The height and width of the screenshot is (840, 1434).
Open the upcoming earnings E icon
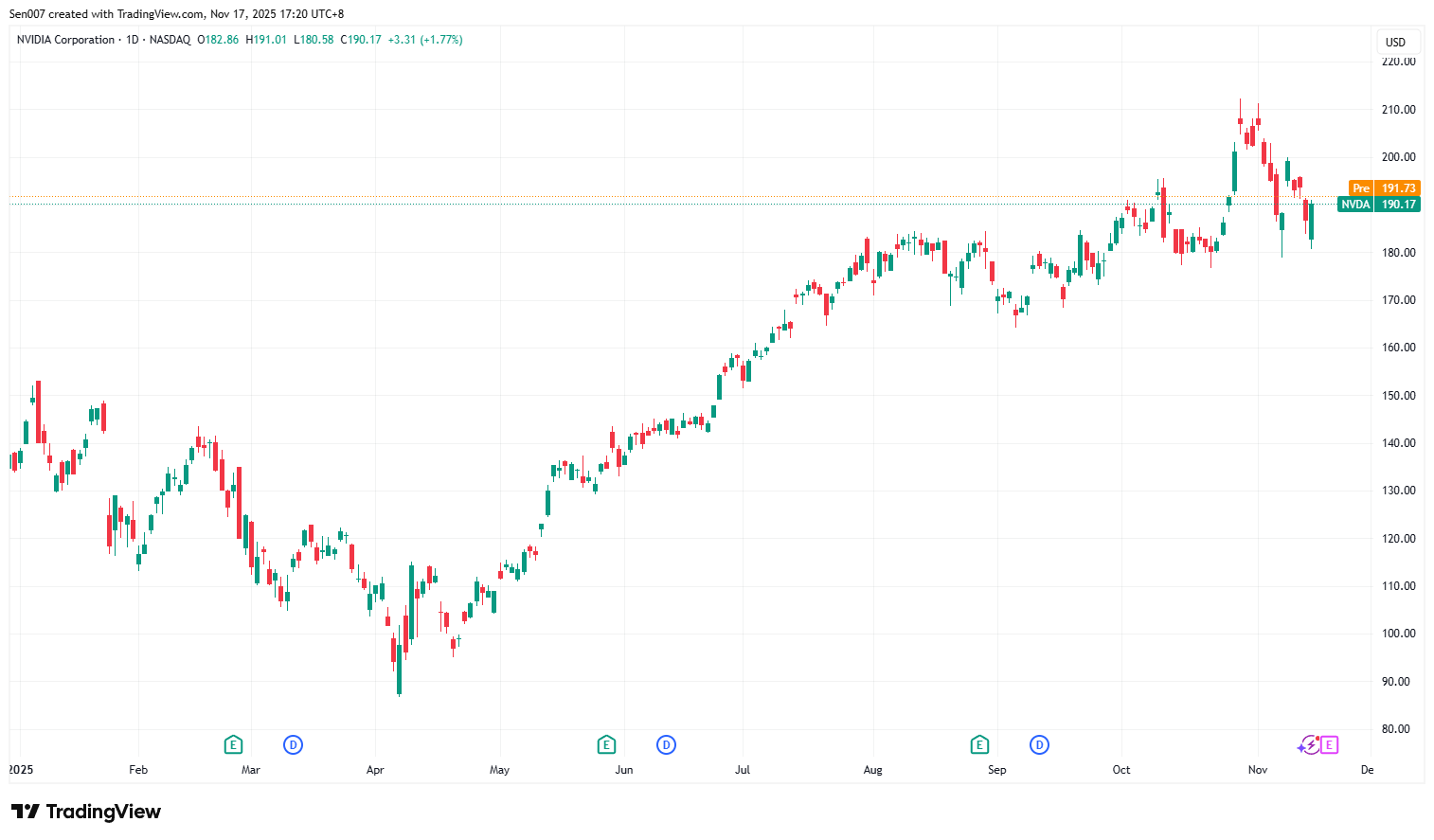(x=1329, y=746)
